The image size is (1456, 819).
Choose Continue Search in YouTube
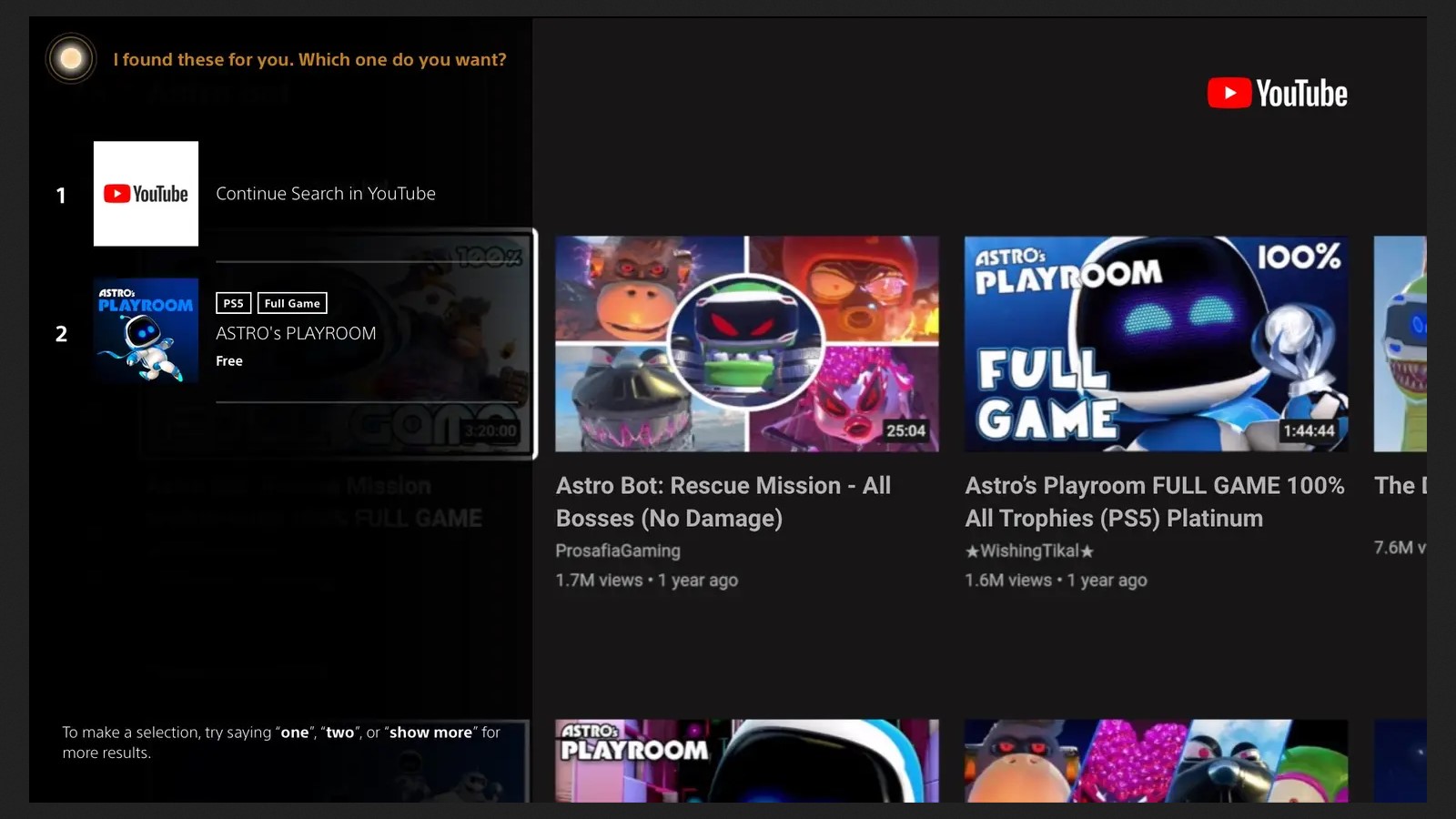[326, 194]
